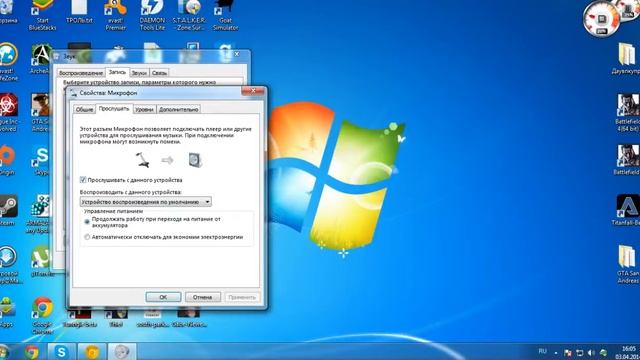Select Запись tab in Звук window
The height and width of the screenshot is (360, 640).
click(118, 72)
